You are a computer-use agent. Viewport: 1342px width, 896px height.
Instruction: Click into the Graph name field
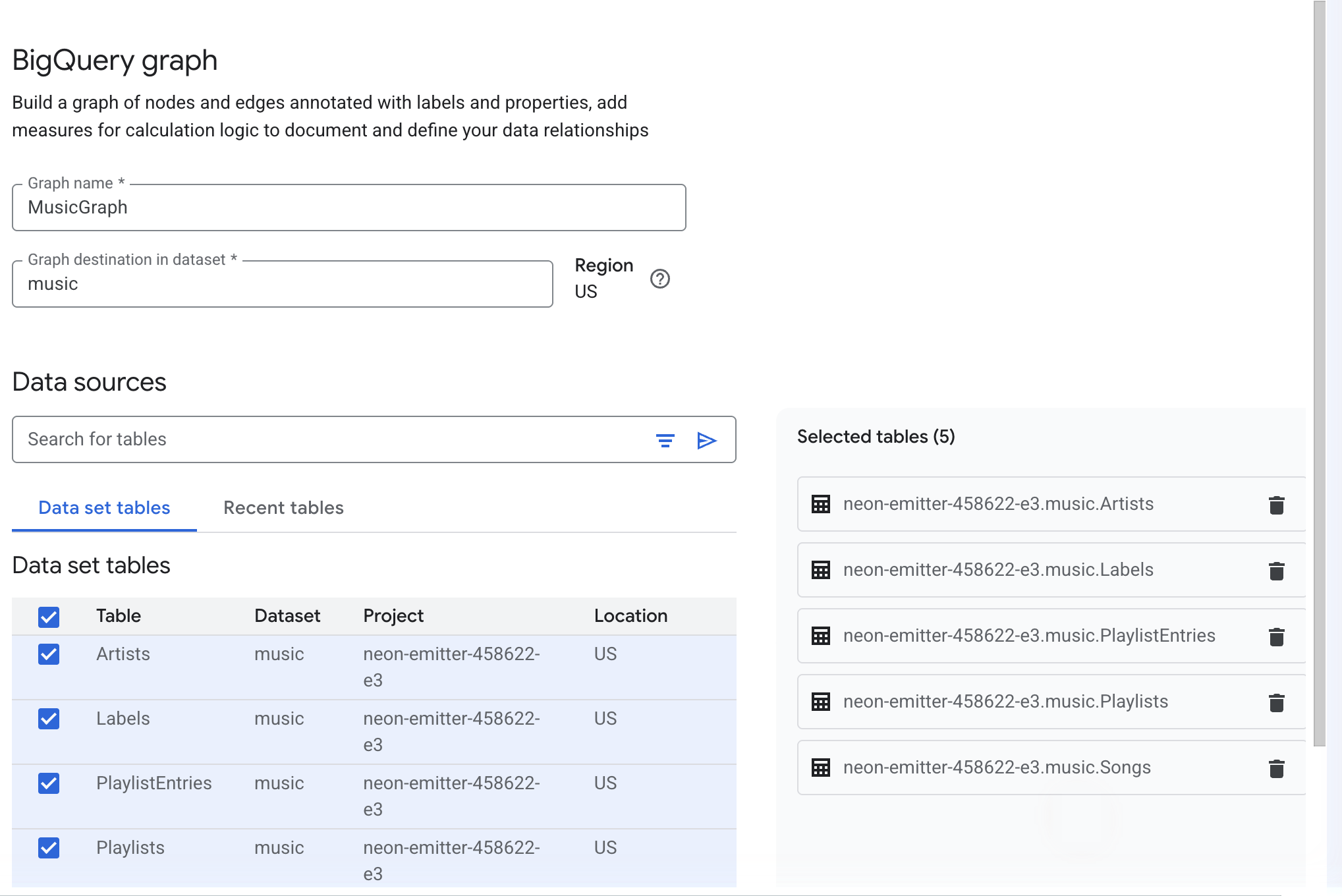349,208
